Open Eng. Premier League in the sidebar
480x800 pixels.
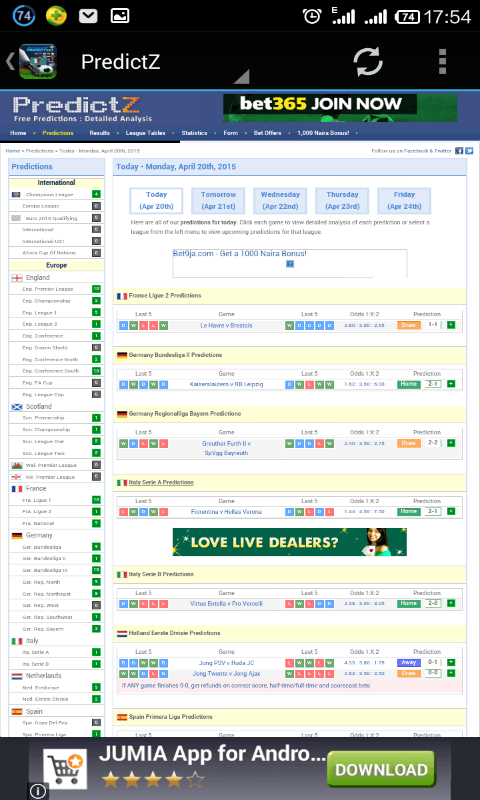[x=48, y=289]
